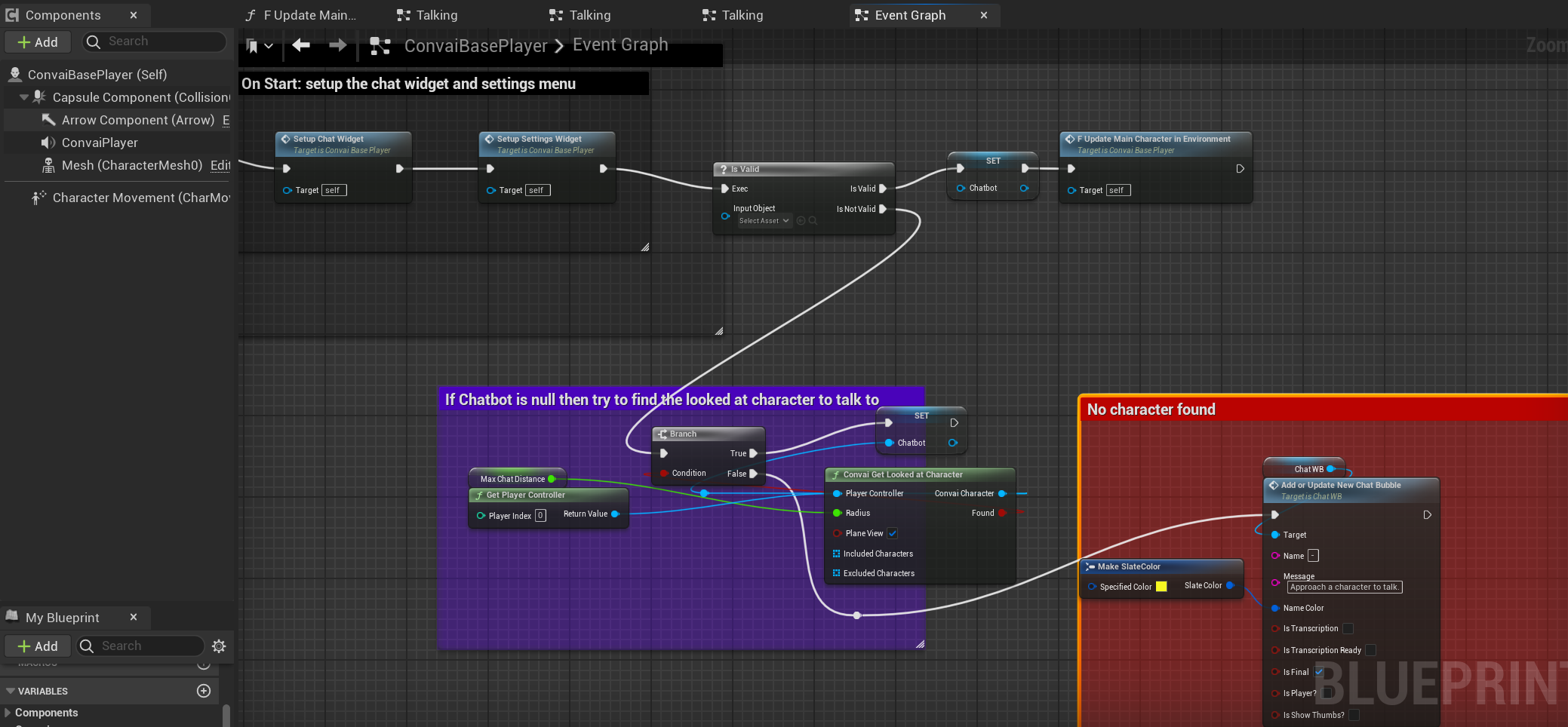Click the Is Not Valid exec pin
Image resolution: width=1568 pixels, height=727 pixels.
pos(883,209)
